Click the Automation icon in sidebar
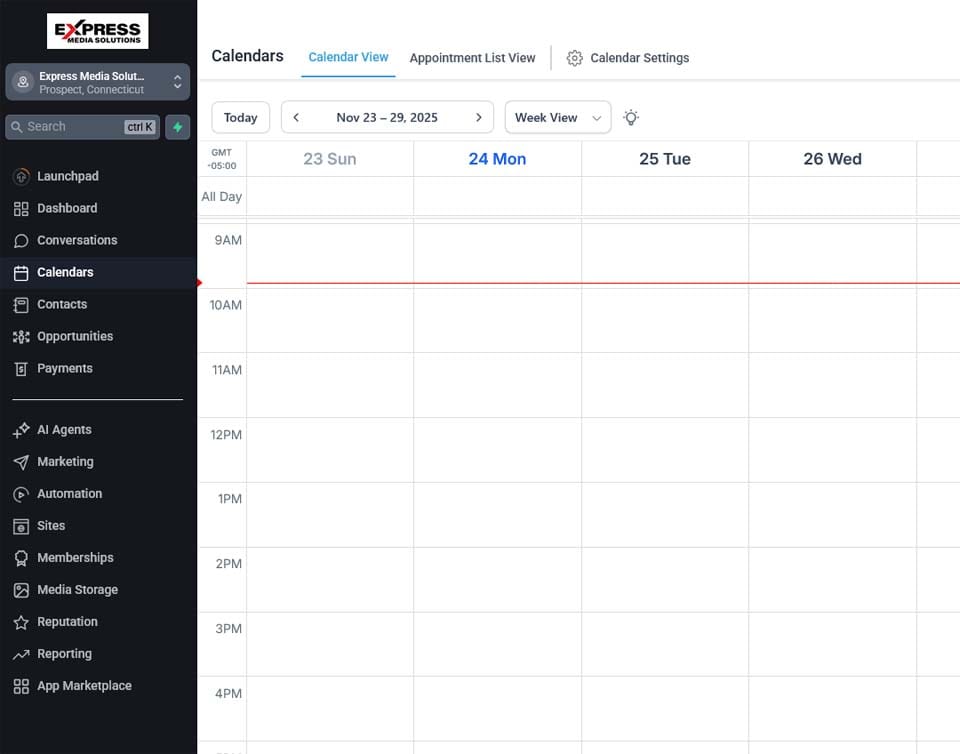 pos(21,494)
